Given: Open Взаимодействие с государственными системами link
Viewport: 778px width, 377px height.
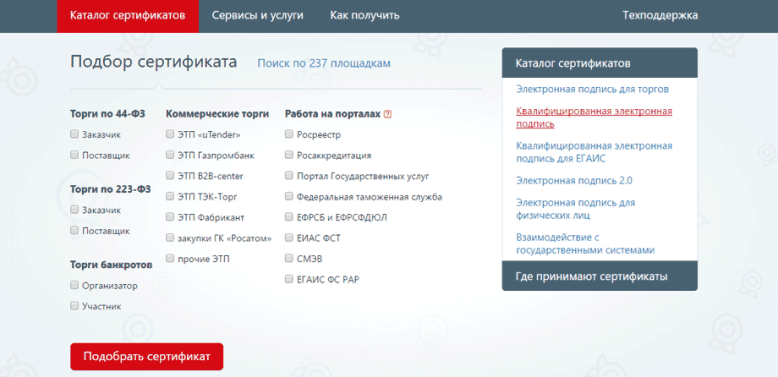Looking at the screenshot, I should (x=585, y=244).
